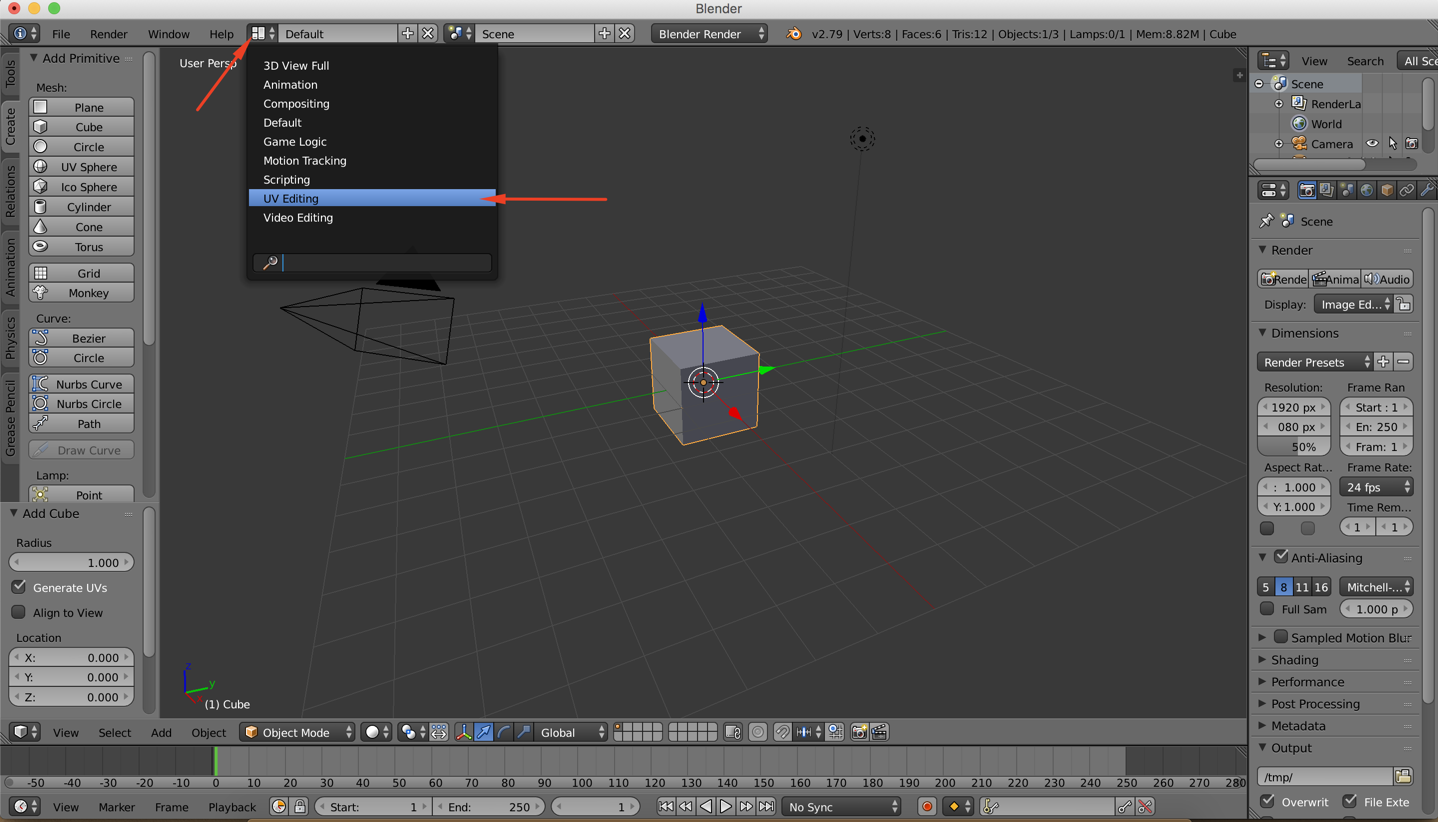Pin the Scene context with pin icon

pos(1267,221)
